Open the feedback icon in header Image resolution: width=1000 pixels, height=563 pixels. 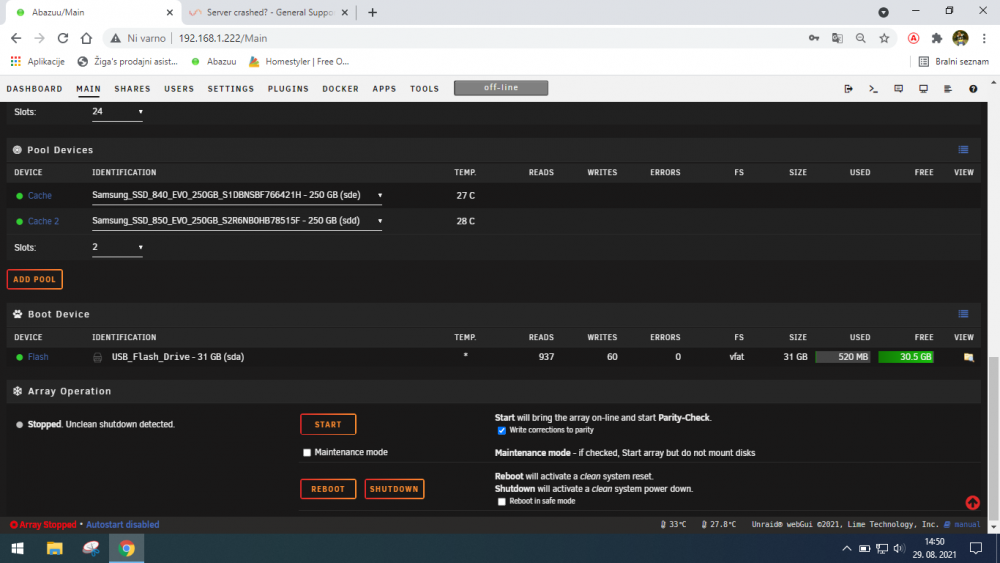[898, 89]
